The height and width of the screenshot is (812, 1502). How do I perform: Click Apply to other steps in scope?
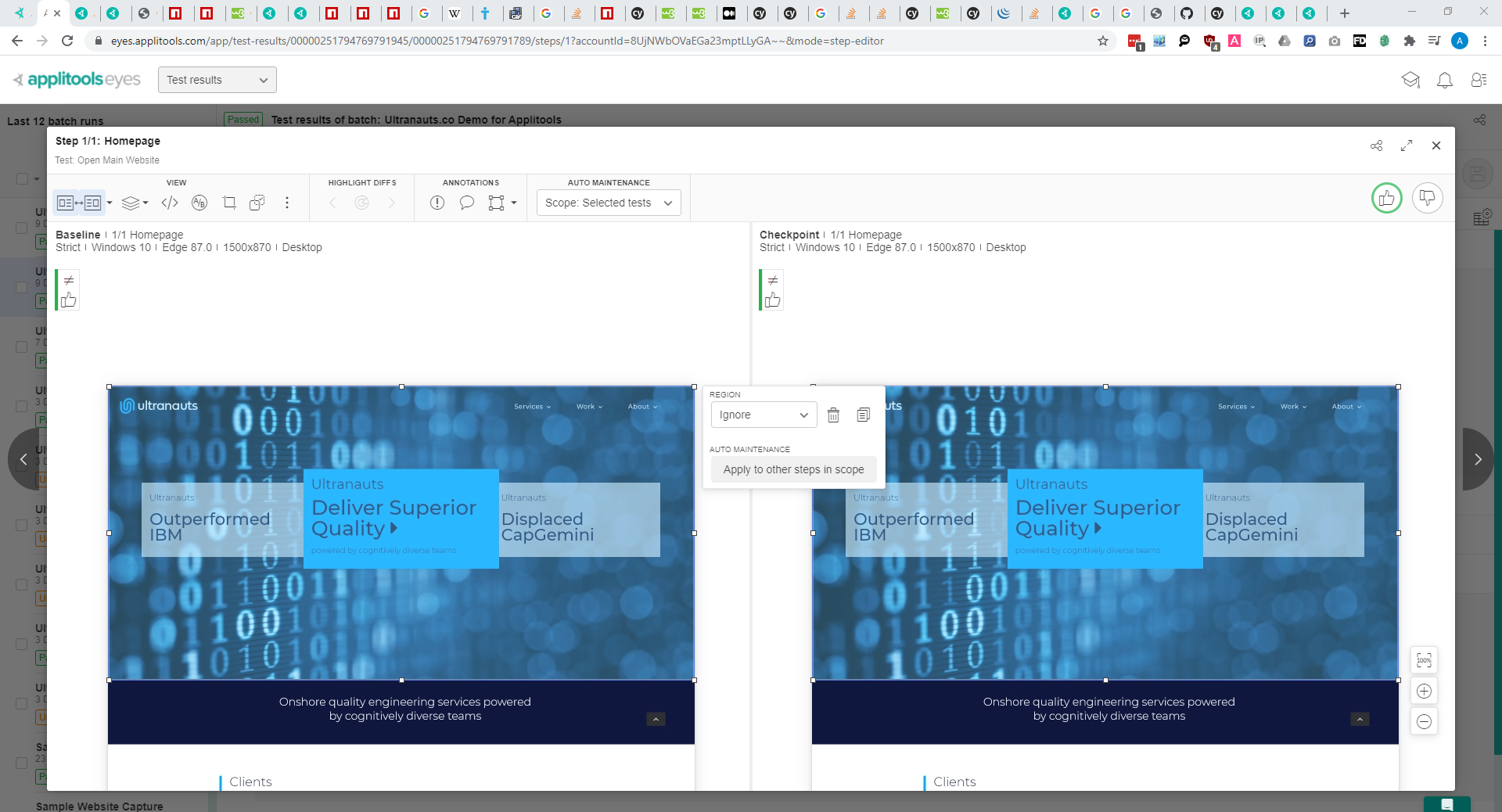[793, 470]
